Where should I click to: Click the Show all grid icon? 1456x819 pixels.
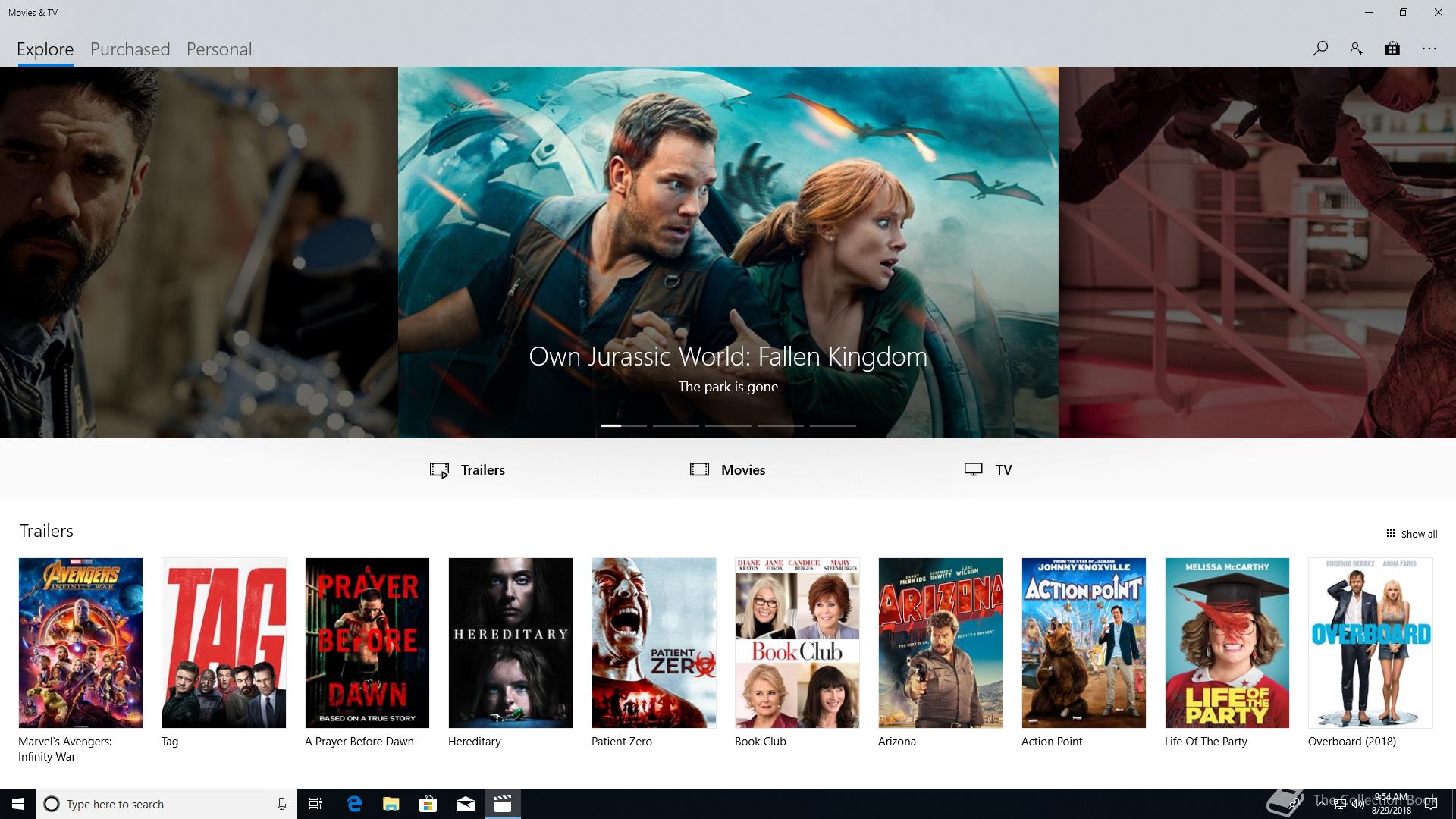1390,533
